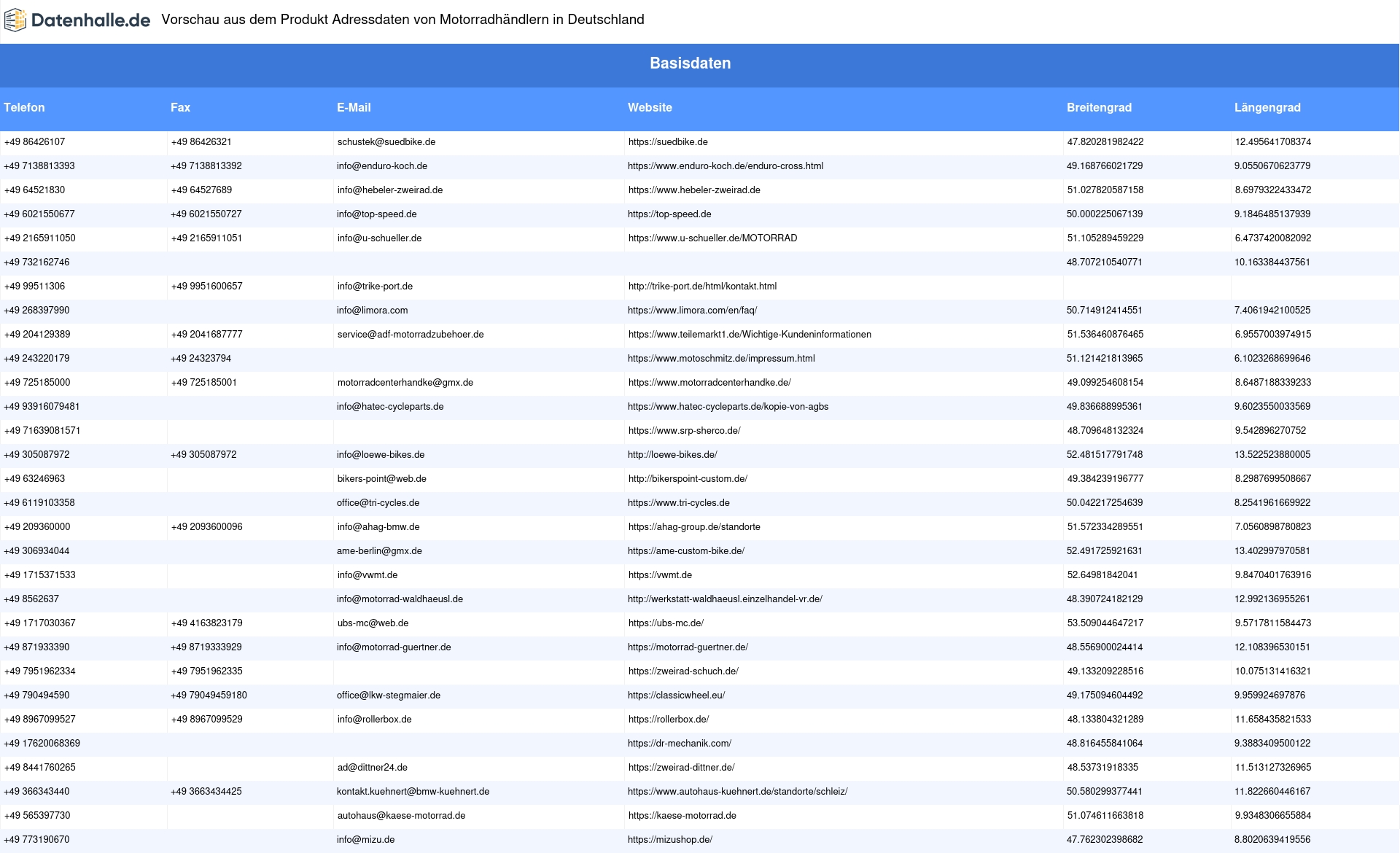The height and width of the screenshot is (853, 1400).
Task: Click website http://loewe-bikes.de/
Action: click(x=672, y=455)
